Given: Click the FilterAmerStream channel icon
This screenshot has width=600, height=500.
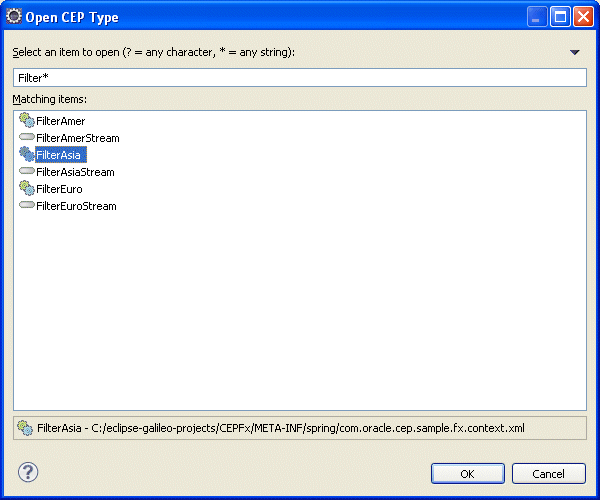Looking at the screenshot, I should (x=27, y=137).
